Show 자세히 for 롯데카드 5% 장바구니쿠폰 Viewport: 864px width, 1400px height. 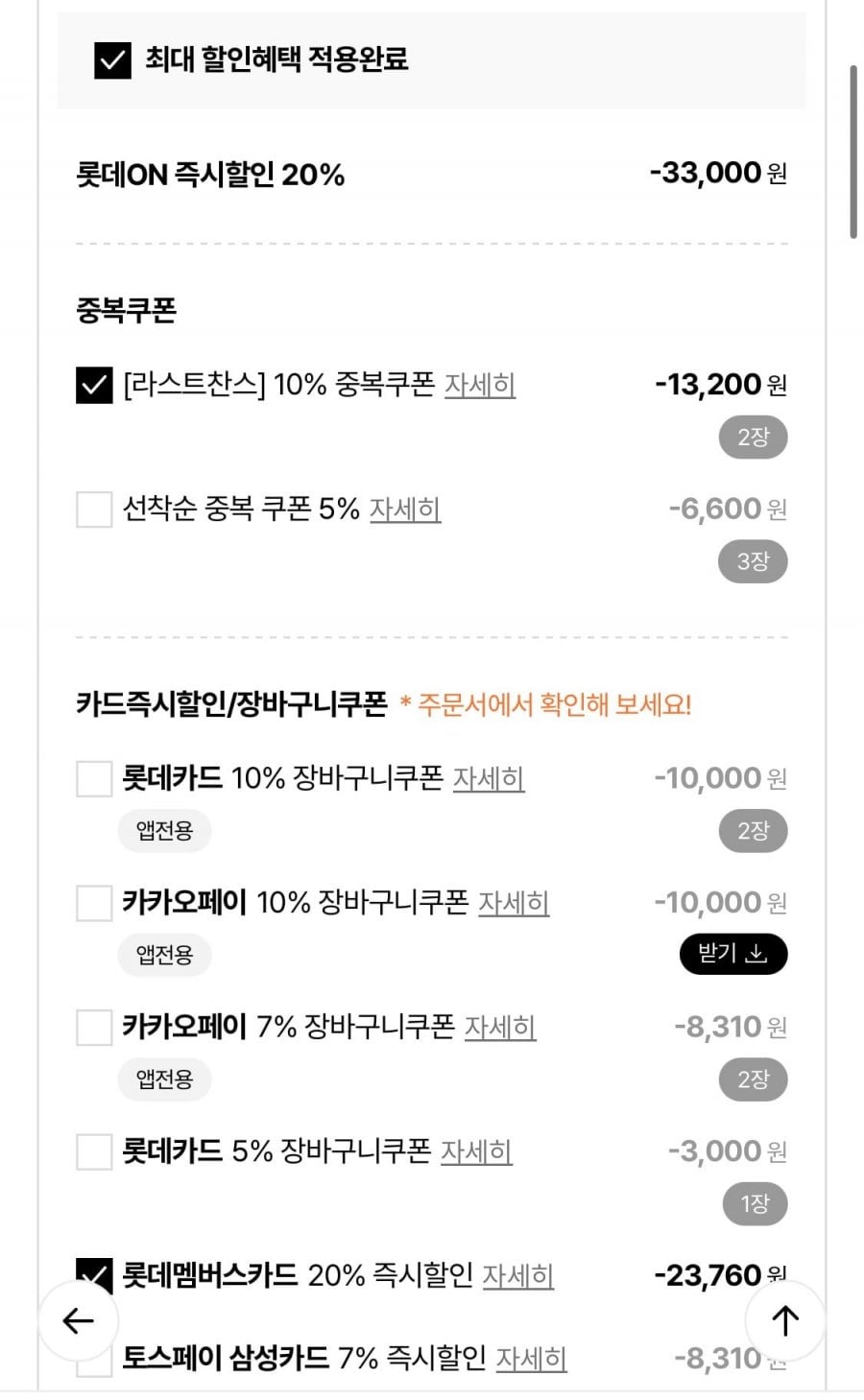476,1151
